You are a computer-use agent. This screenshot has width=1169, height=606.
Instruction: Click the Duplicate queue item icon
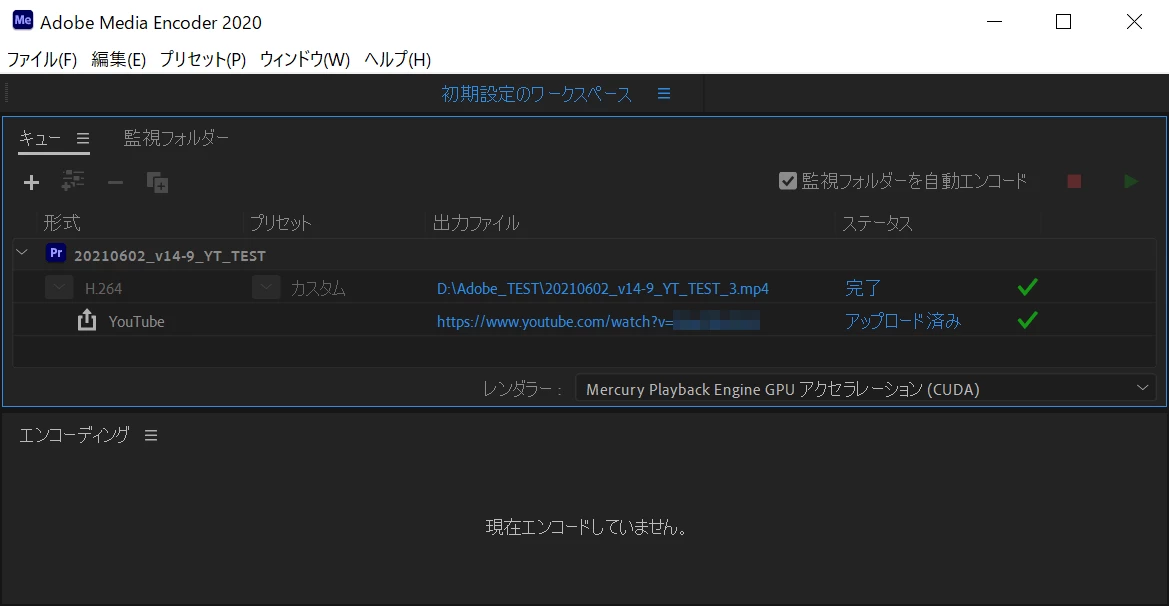(x=157, y=182)
